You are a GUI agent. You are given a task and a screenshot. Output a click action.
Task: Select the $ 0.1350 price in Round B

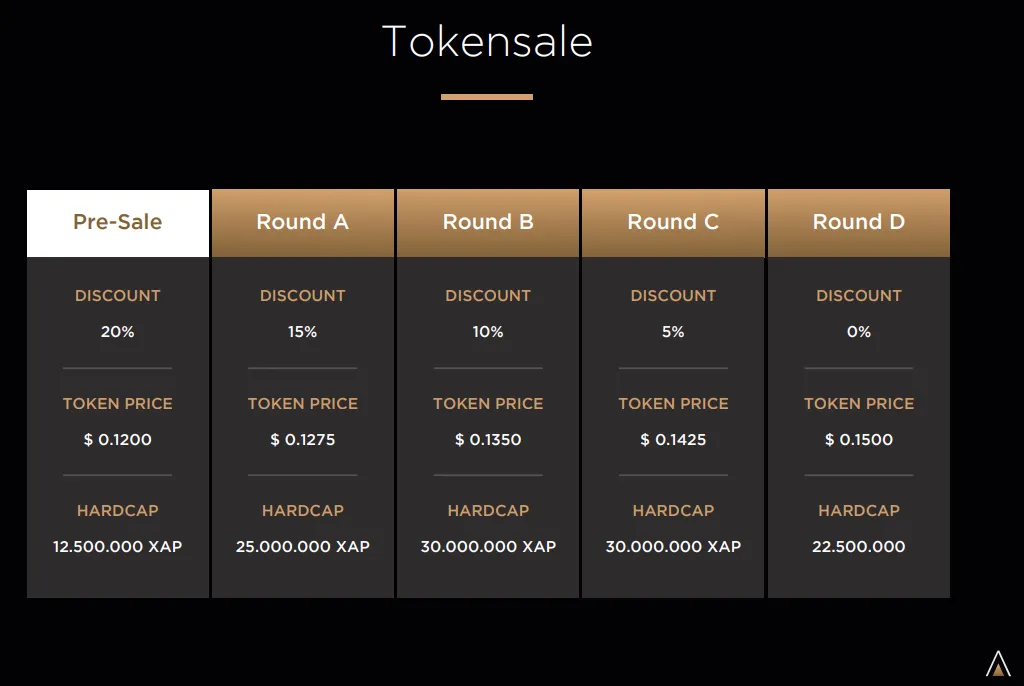coord(488,440)
